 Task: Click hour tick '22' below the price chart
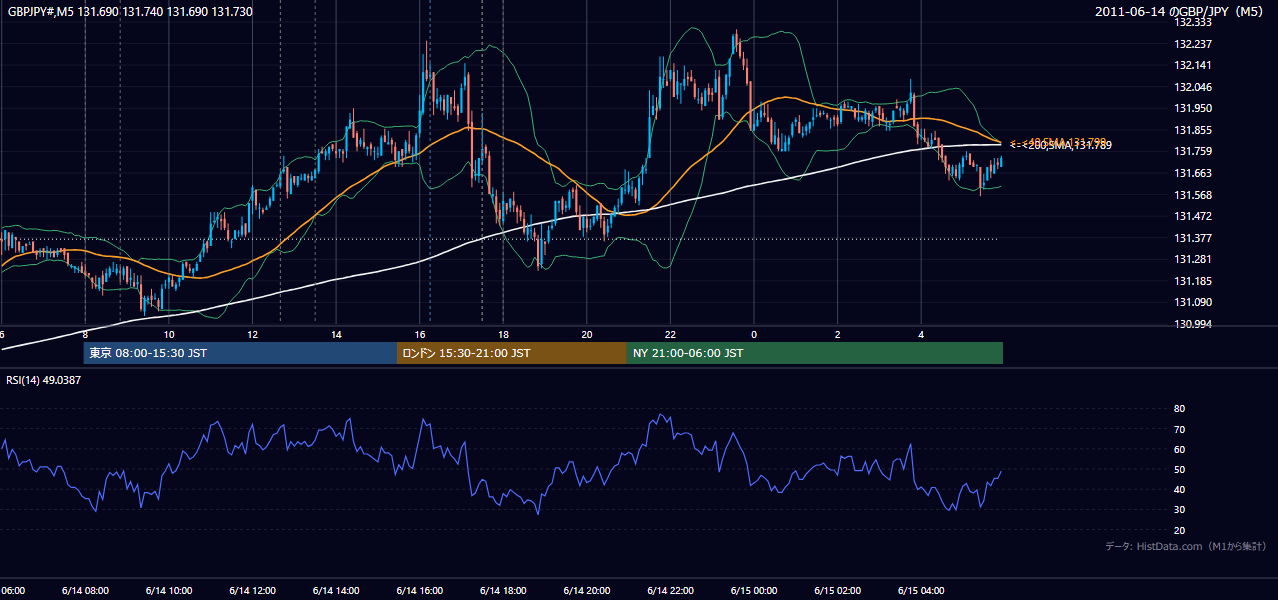[x=670, y=335]
